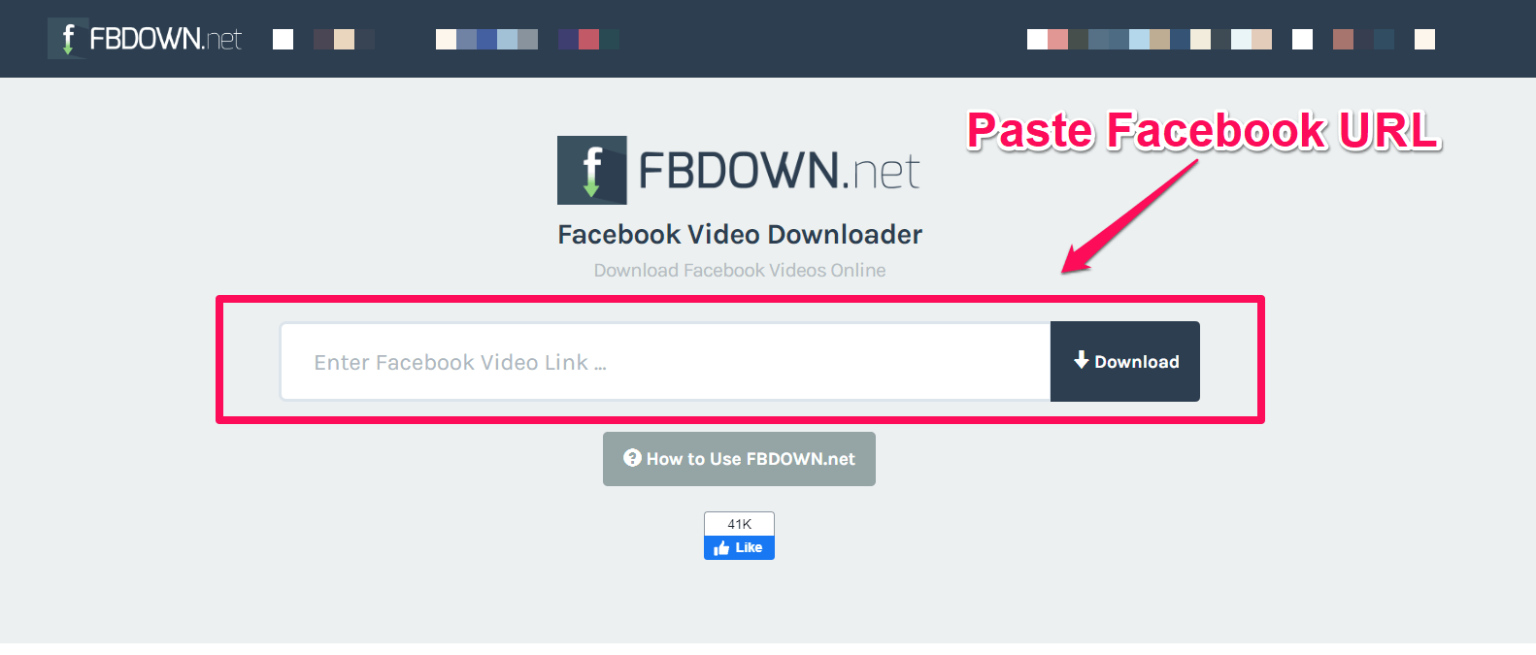This screenshot has height=655, width=1536.
Task: Click the last blurred white item in the navbar
Action: coord(1425,39)
